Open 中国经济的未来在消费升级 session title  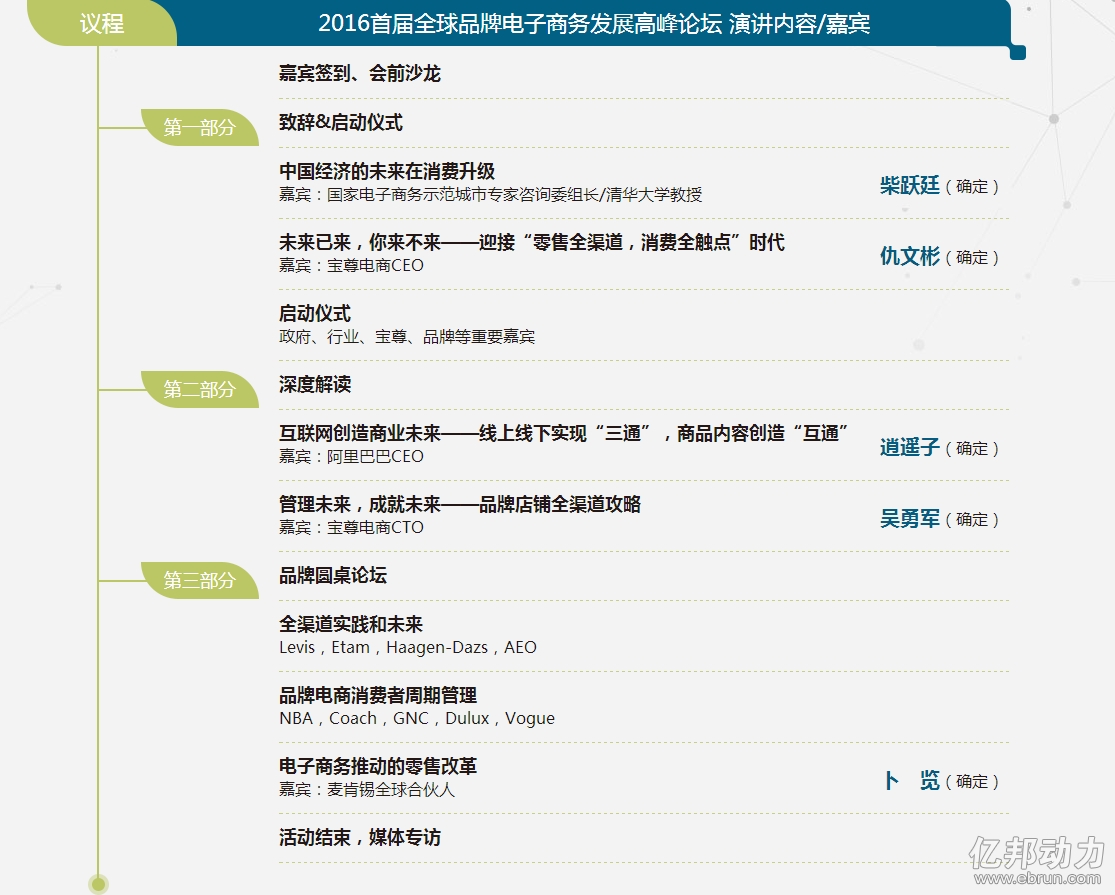coord(387,171)
